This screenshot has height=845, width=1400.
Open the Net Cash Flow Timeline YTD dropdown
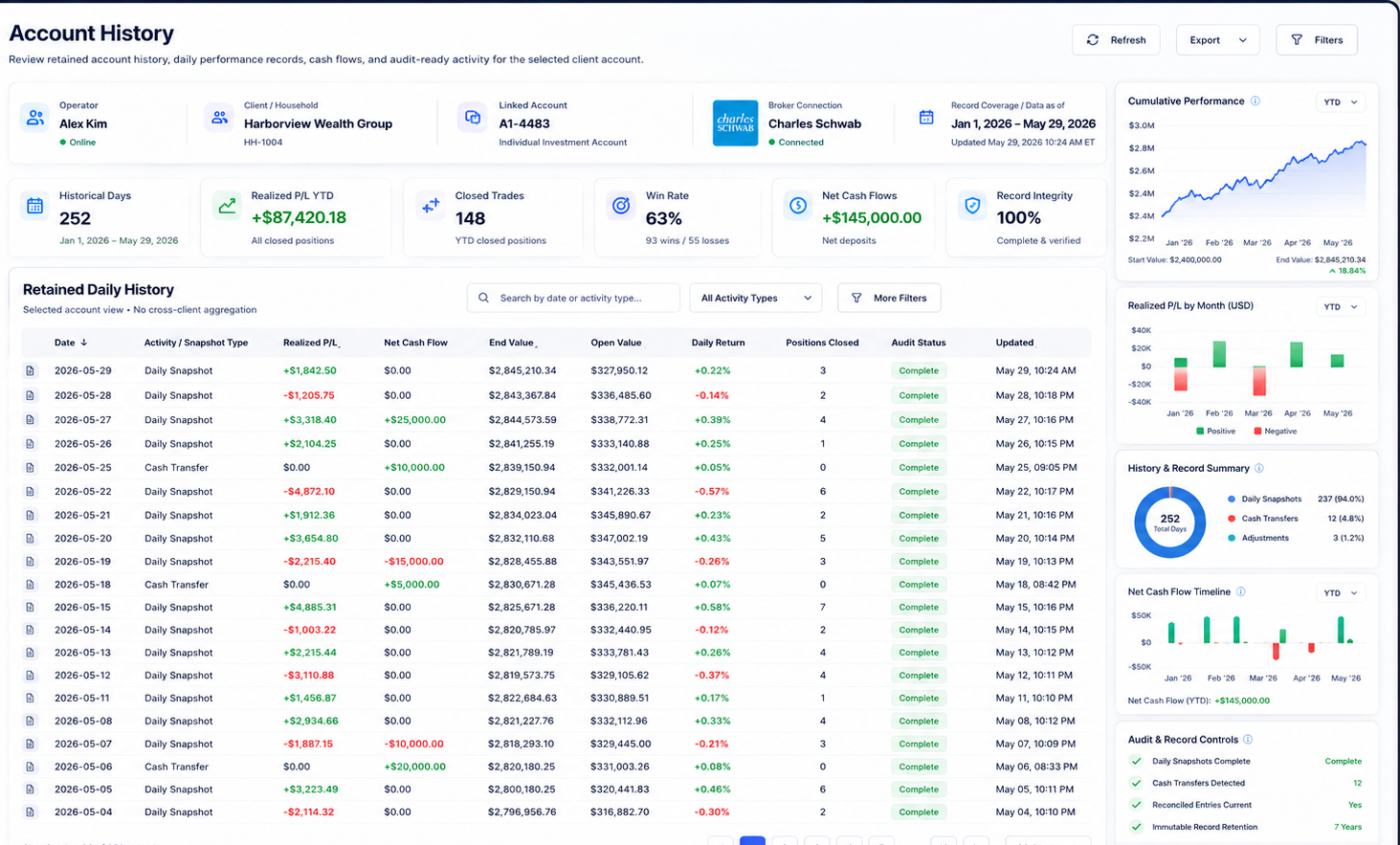(x=1341, y=593)
